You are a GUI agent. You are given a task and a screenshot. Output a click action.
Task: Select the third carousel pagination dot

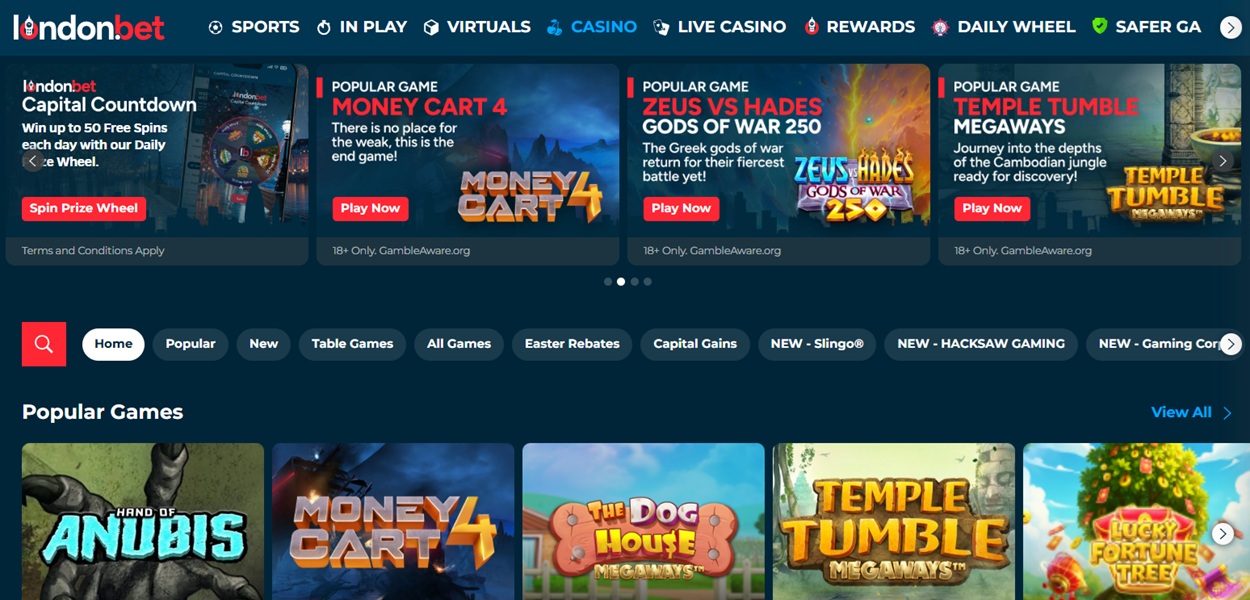tap(634, 282)
